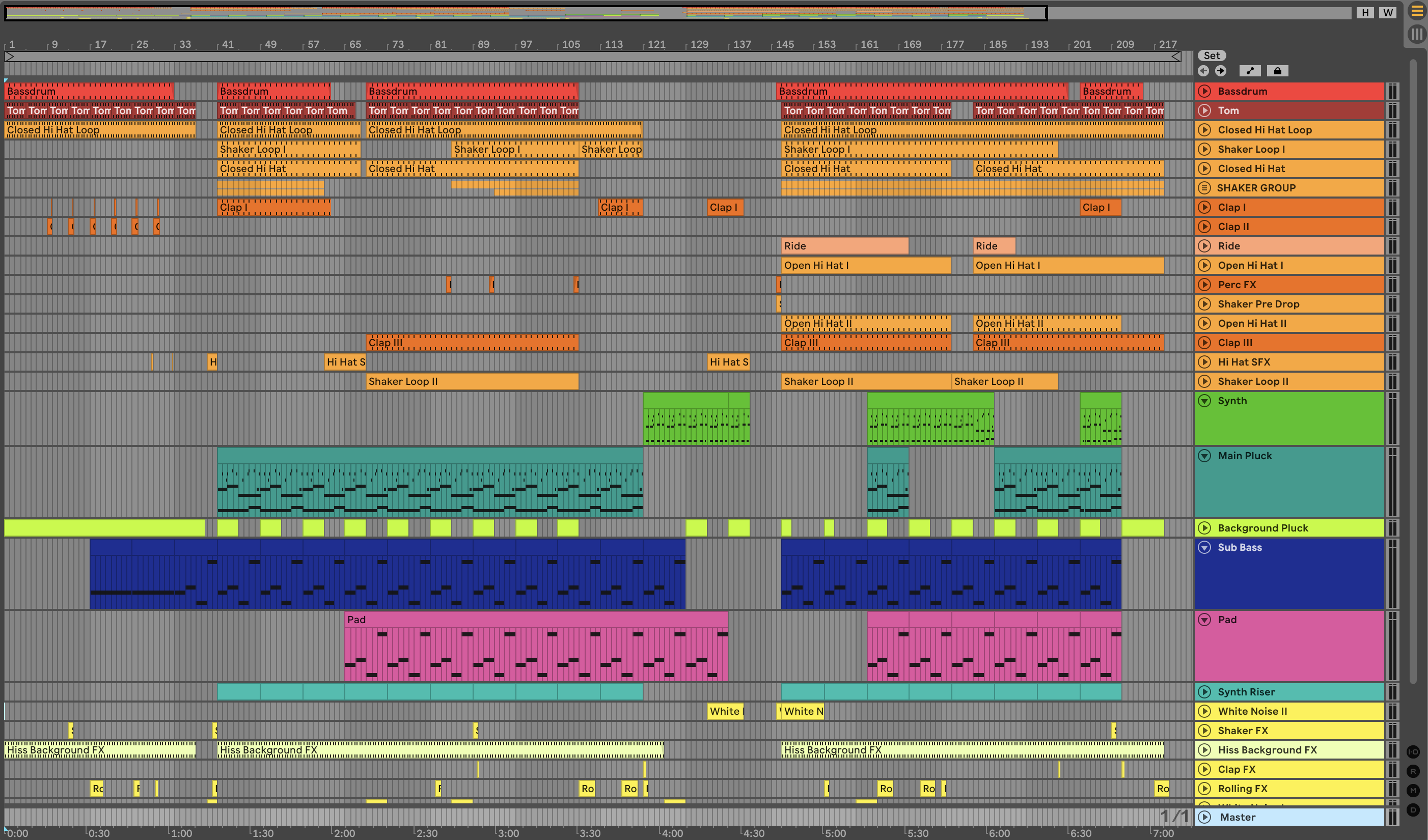Toggle Optimize Arrangement Height H button

point(1365,12)
